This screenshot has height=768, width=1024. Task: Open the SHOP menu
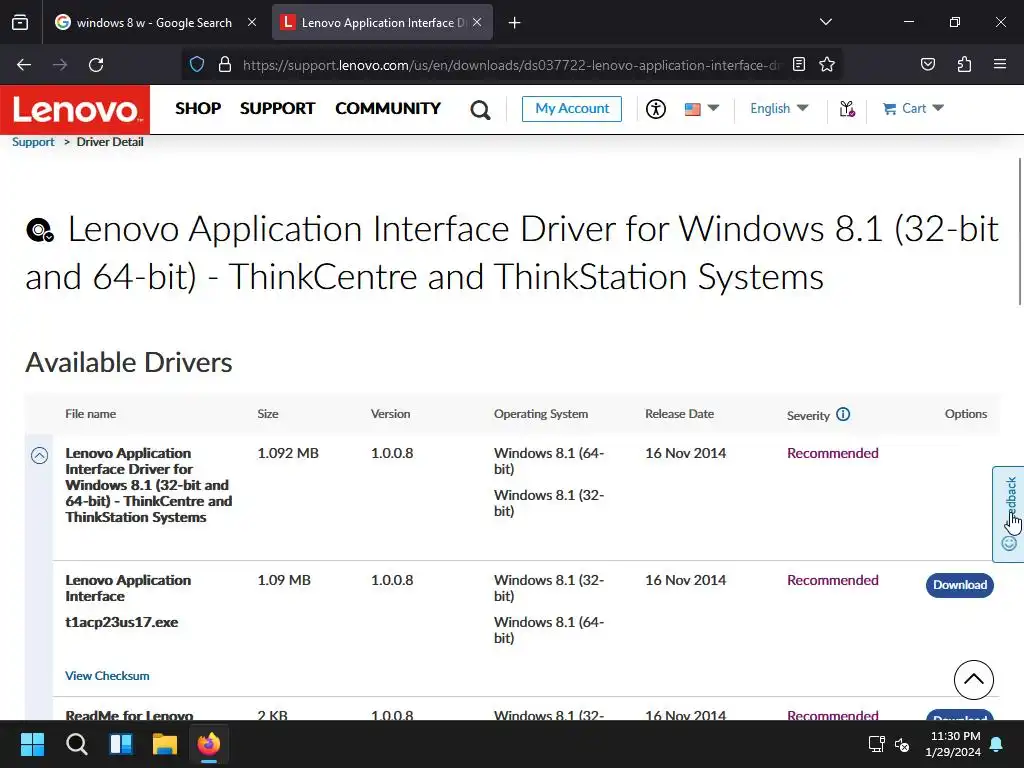198,108
